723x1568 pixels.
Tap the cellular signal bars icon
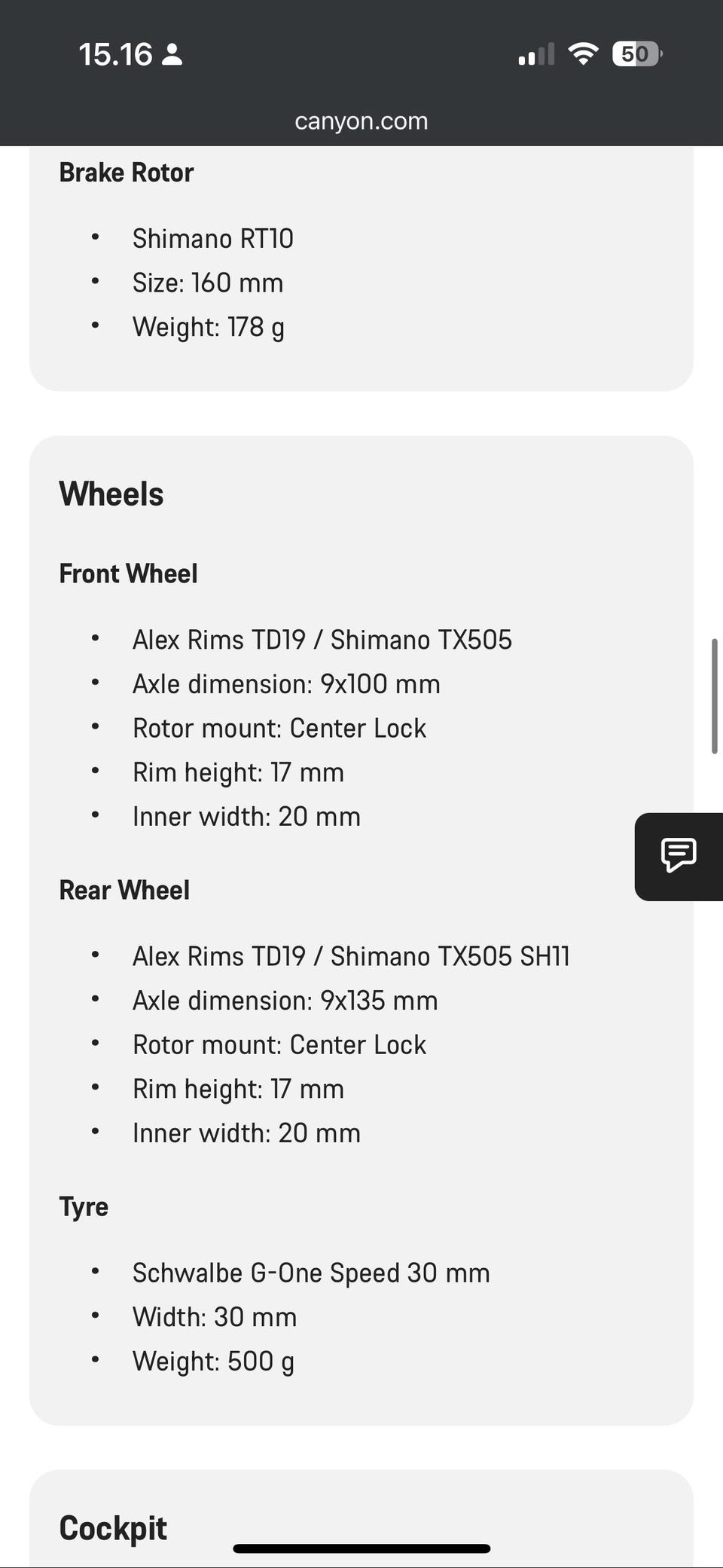[536, 54]
